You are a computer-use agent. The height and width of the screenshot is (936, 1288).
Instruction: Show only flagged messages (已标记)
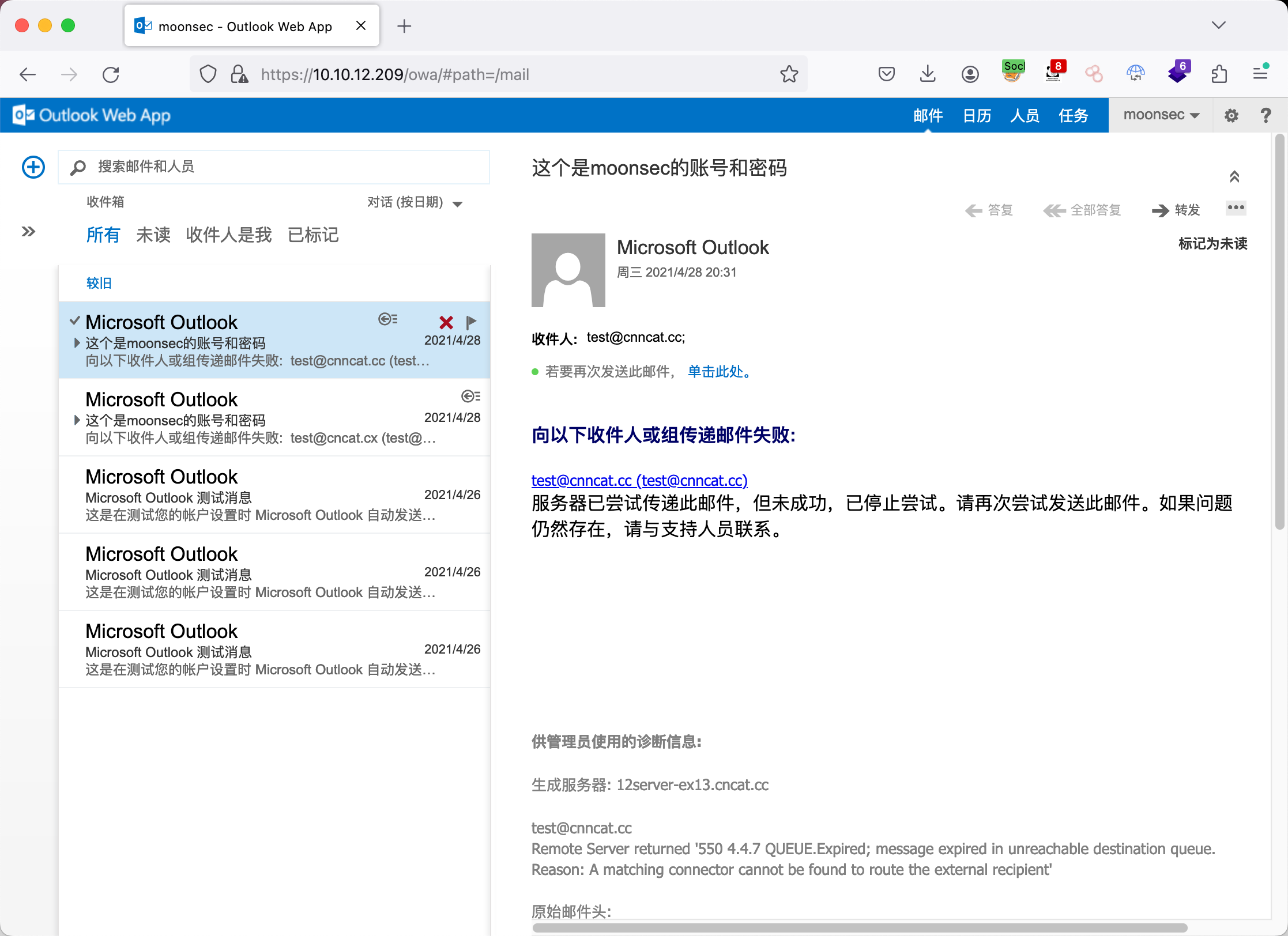313,235
